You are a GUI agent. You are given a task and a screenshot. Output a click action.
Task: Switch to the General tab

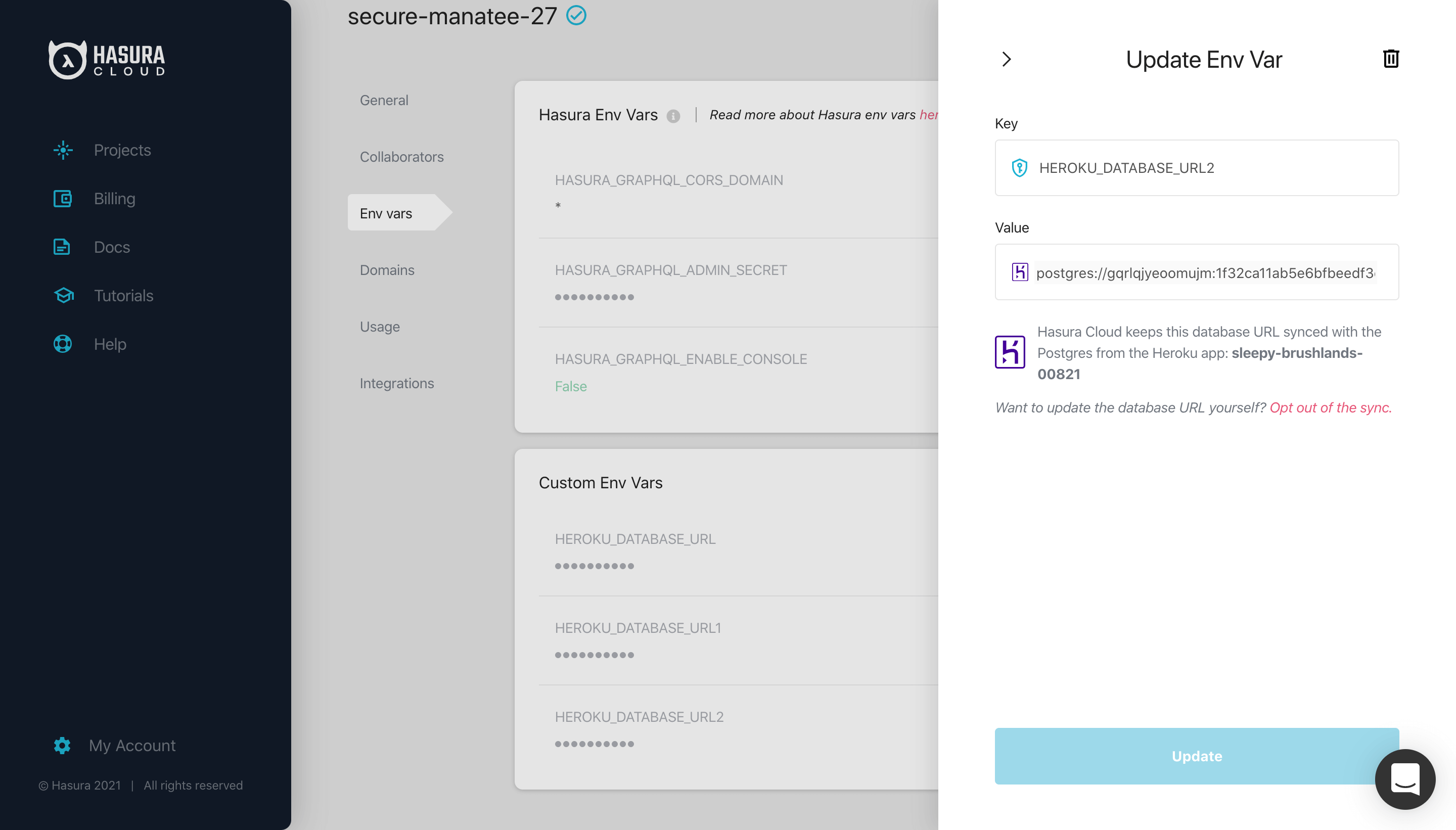coord(384,100)
